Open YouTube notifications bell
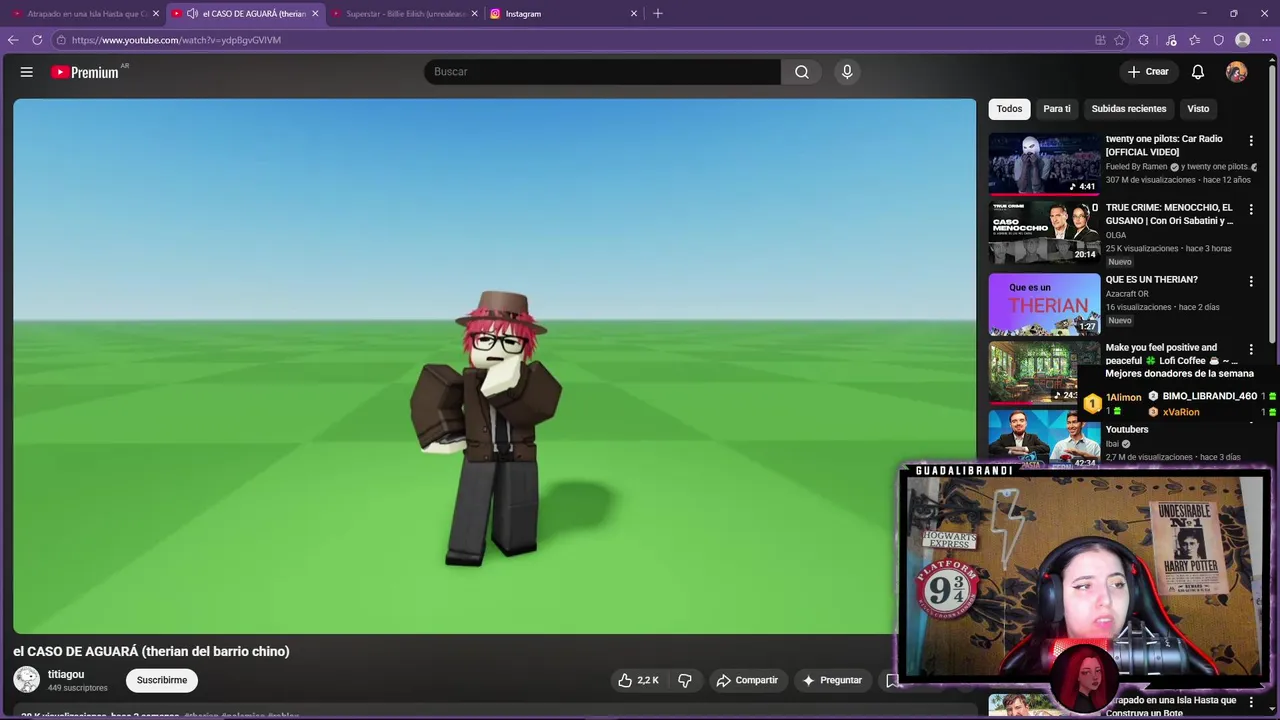This screenshot has height=720, width=1280. (x=1198, y=72)
